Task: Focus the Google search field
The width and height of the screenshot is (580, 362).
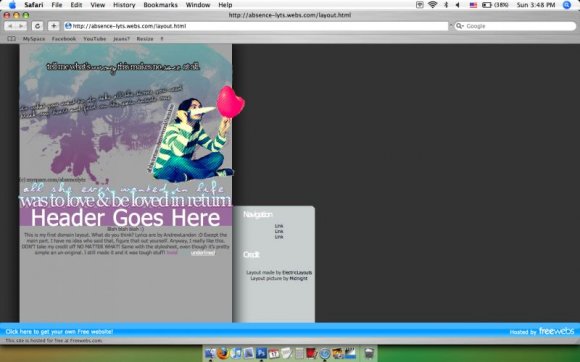Action: point(515,26)
